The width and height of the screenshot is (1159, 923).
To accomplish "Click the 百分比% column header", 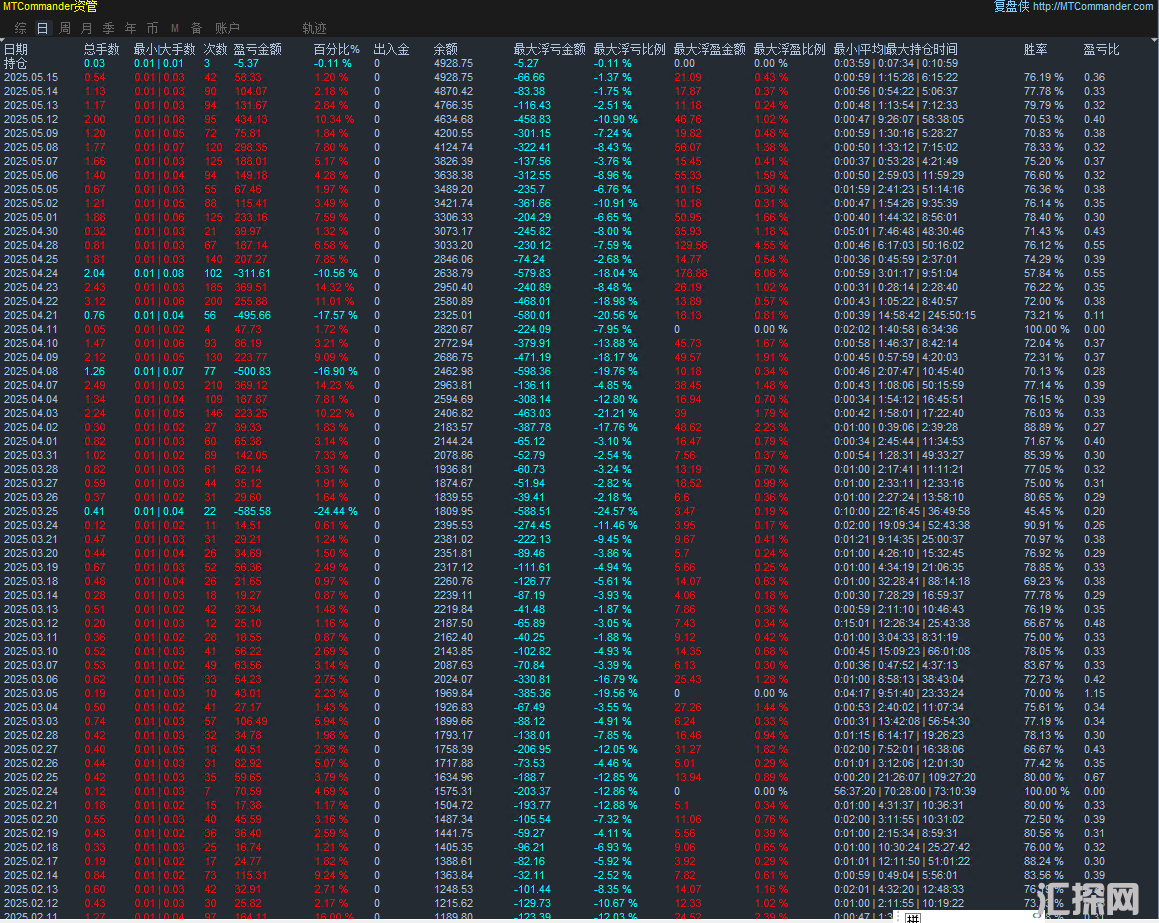I will click(x=336, y=49).
